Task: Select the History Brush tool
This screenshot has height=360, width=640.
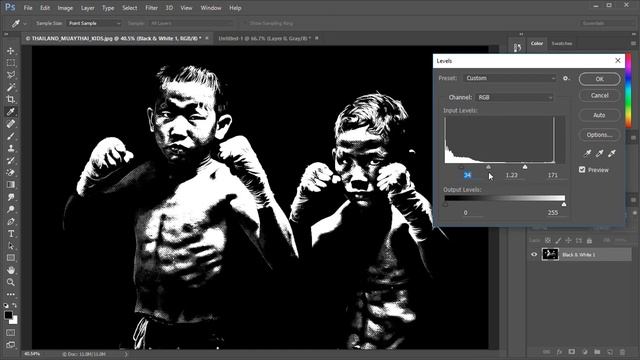Action: tap(11, 160)
